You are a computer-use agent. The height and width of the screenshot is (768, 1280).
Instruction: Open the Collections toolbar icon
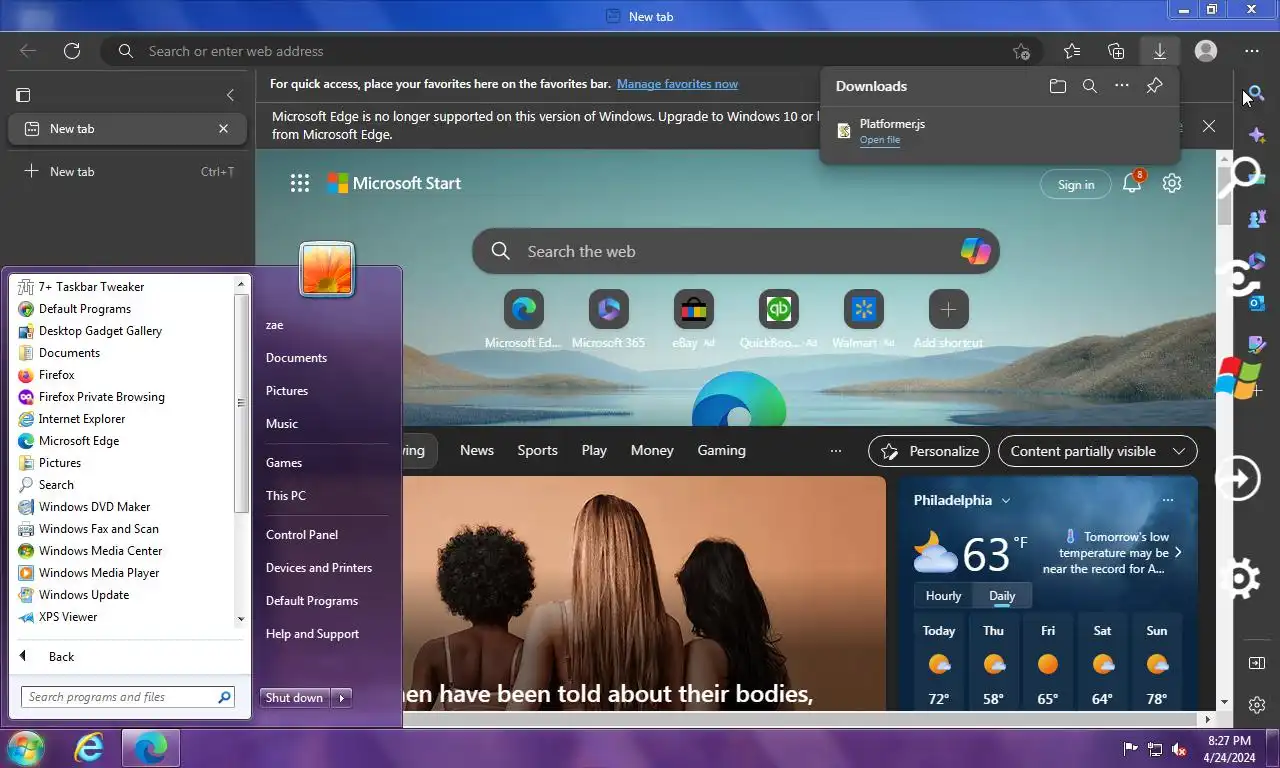[1116, 51]
